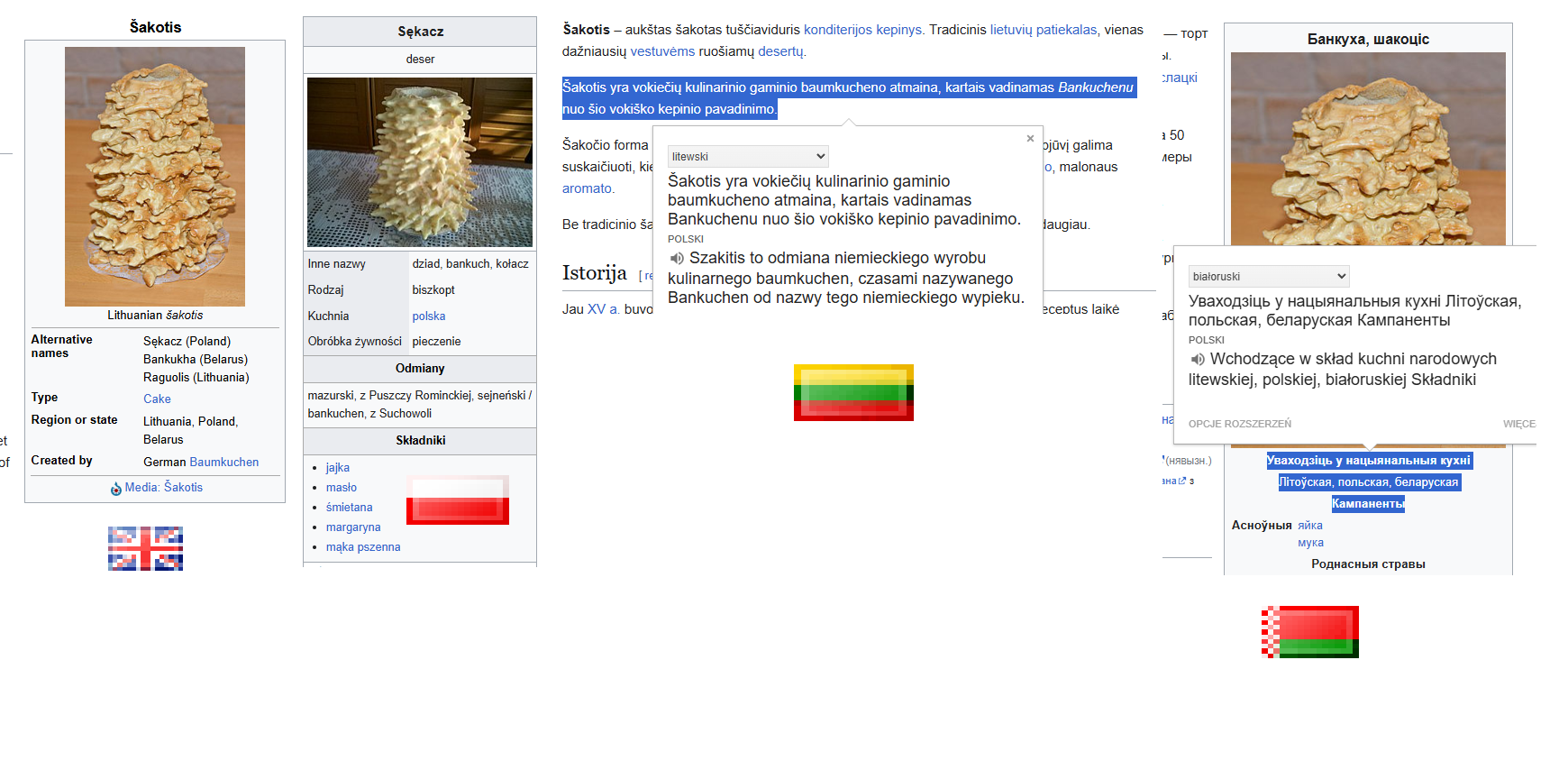Click the deser subtitle under Sękacz

coord(420,59)
